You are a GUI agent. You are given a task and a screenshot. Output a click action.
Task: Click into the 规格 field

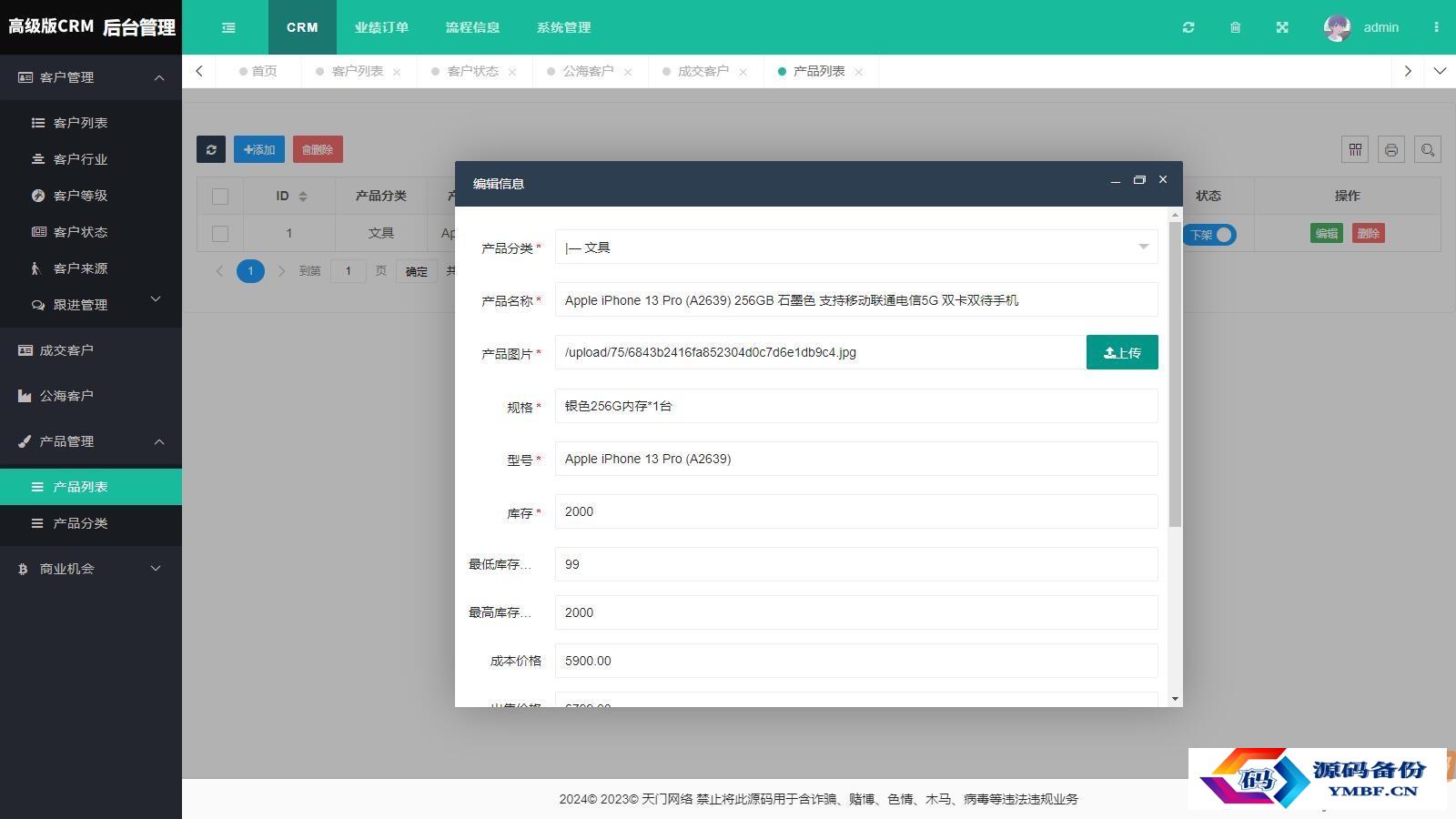[x=856, y=406]
